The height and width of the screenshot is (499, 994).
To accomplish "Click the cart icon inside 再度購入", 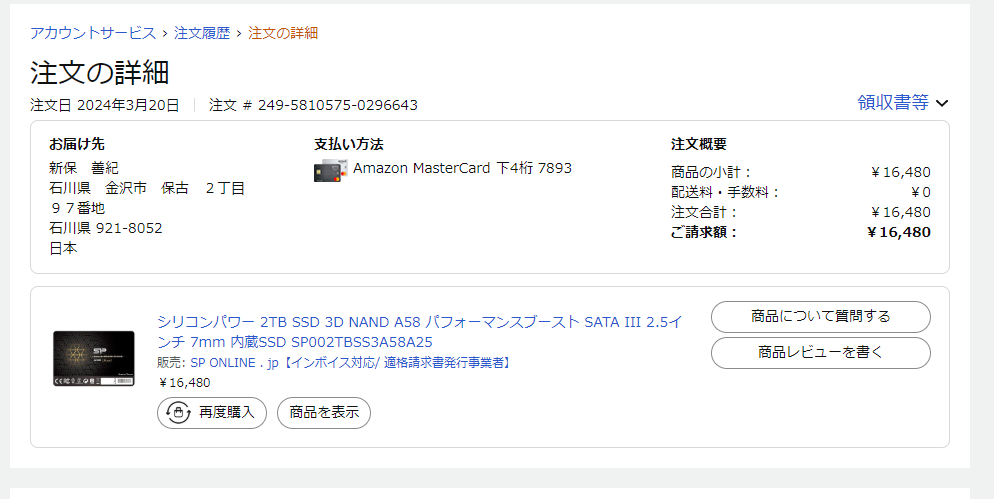I will 179,412.
